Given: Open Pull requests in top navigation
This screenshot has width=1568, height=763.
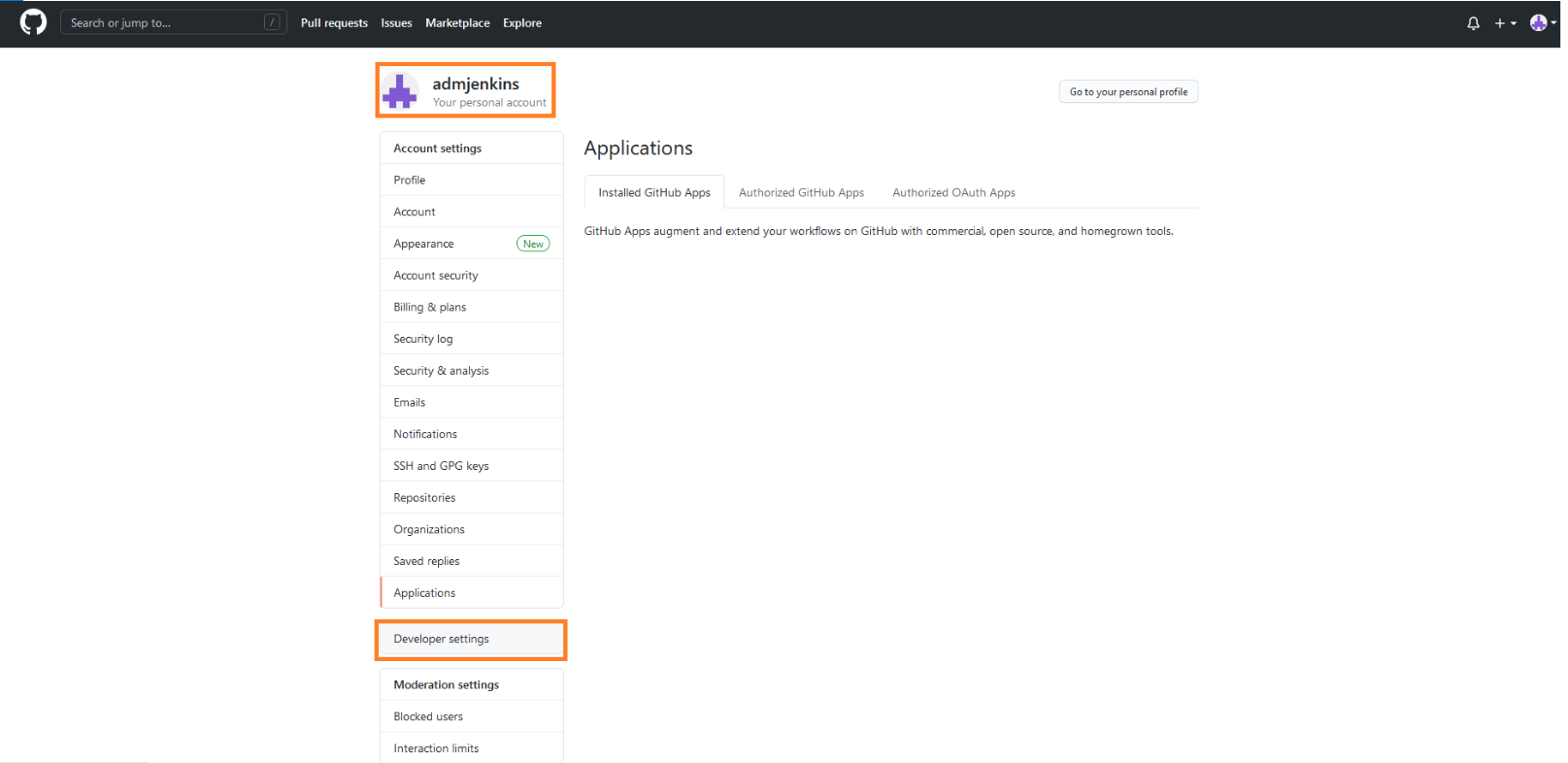Looking at the screenshot, I should click(x=334, y=23).
